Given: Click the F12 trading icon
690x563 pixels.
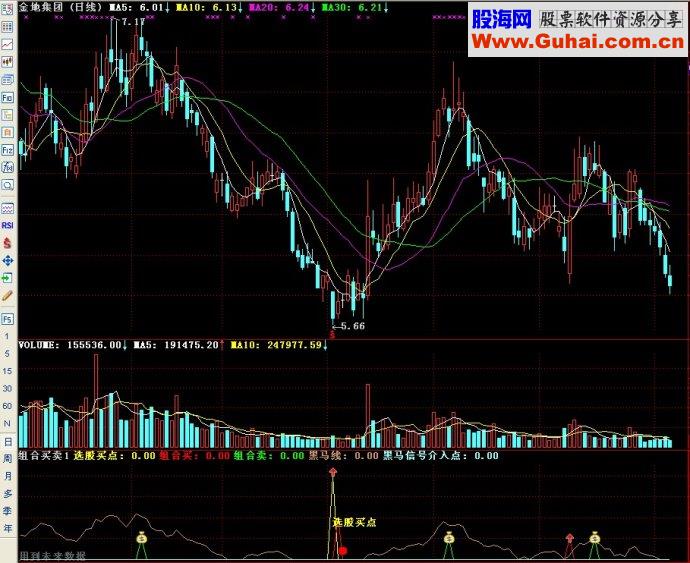Looking at the screenshot, I should [7, 150].
